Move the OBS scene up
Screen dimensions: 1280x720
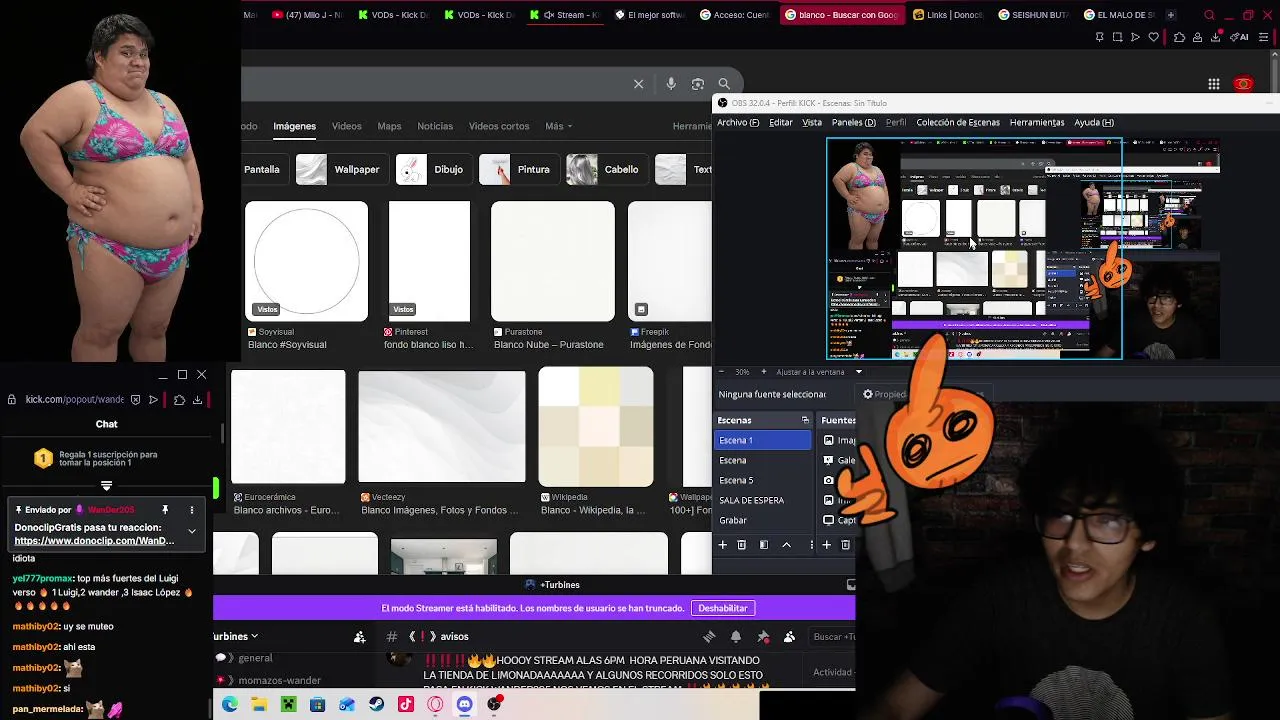[x=786, y=545]
